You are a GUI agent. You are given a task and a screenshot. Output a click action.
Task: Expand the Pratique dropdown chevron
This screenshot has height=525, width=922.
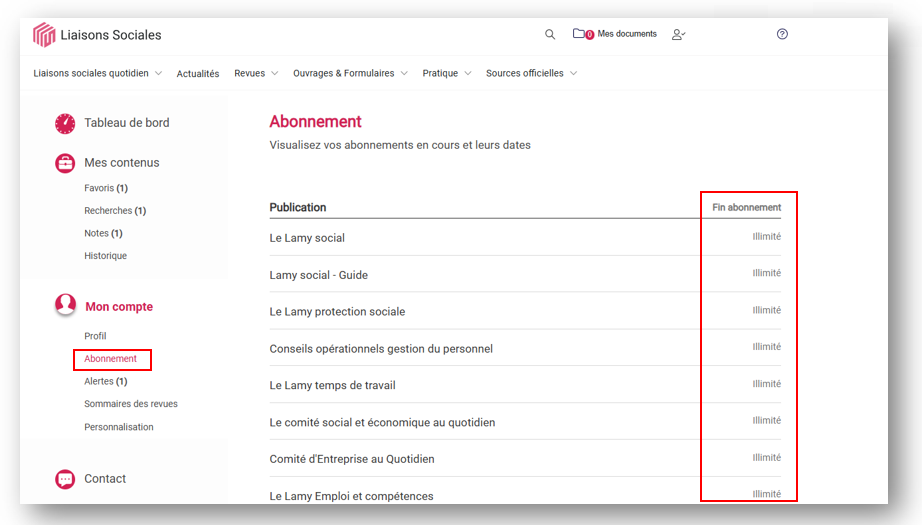point(467,73)
